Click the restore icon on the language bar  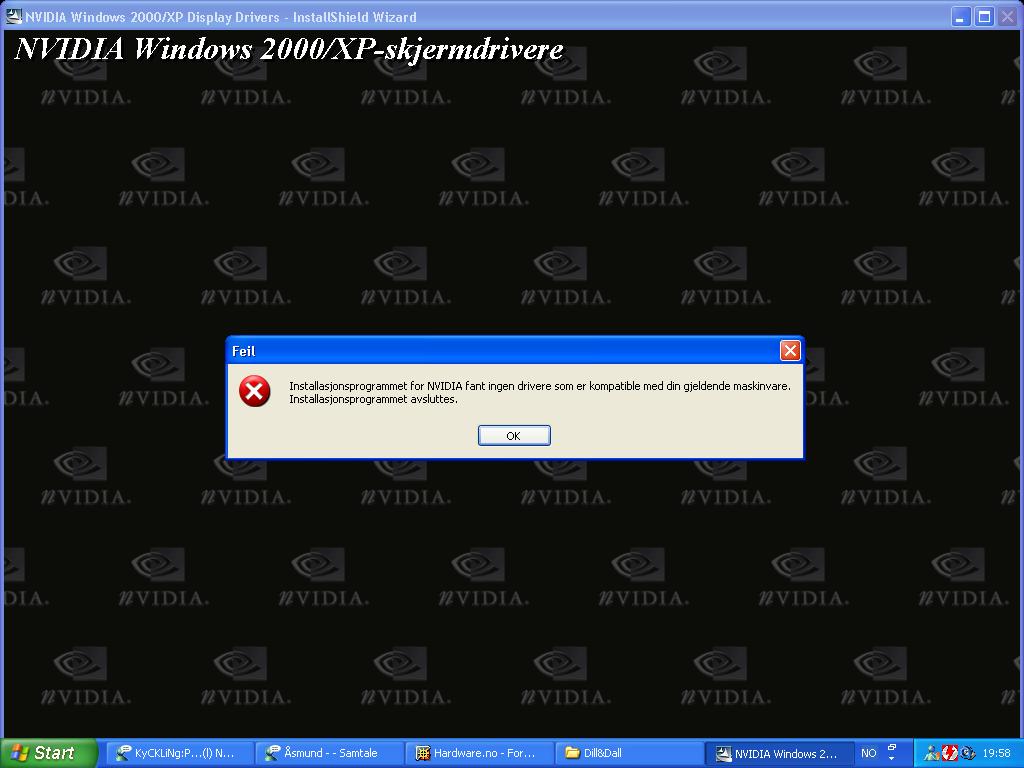coord(892,747)
